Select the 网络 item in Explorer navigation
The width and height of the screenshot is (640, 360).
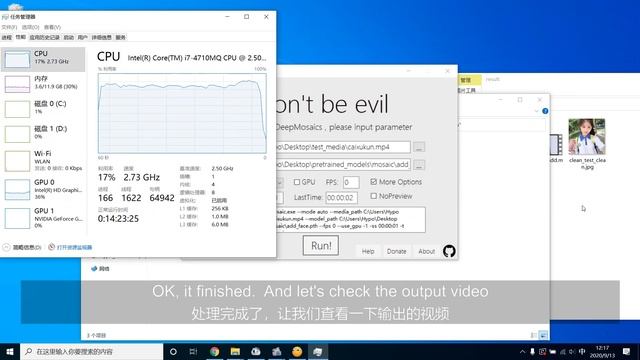coord(100,269)
